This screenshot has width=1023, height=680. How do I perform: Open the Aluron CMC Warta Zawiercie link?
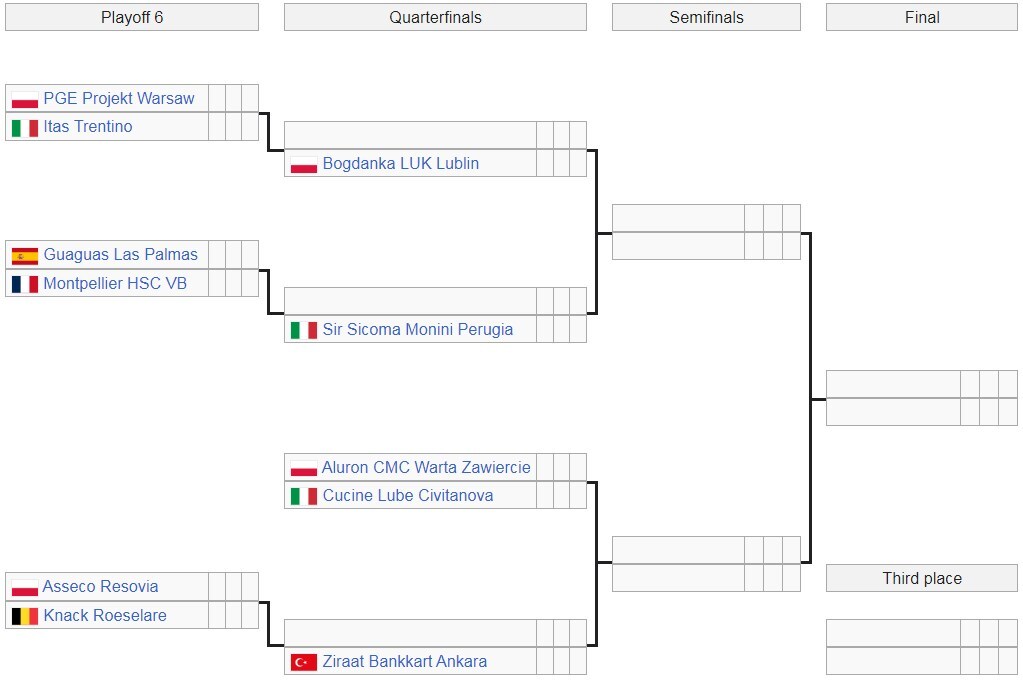pyautogui.click(x=426, y=468)
